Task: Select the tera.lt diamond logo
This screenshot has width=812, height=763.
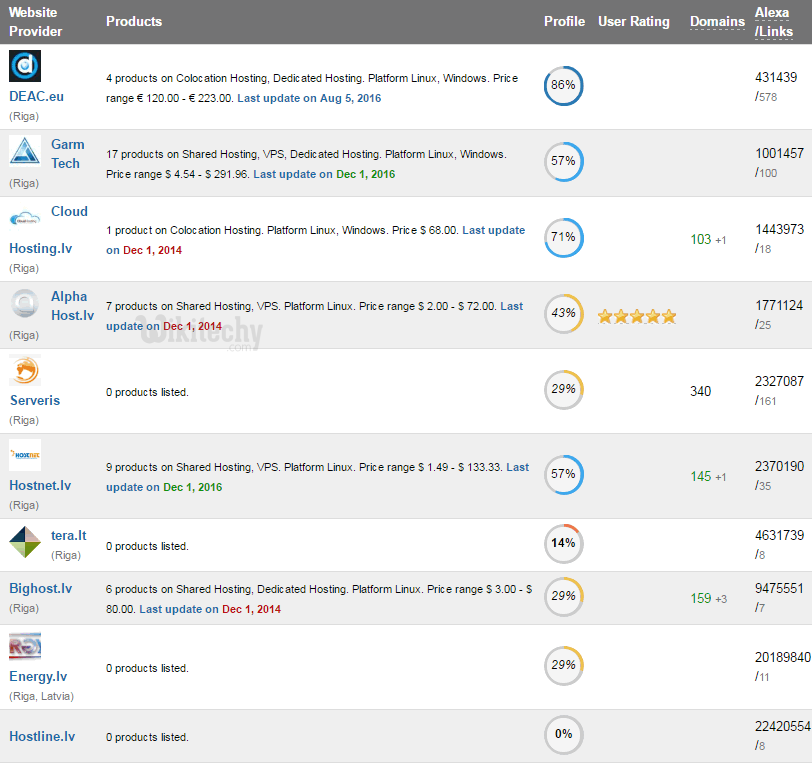Action: tap(24, 542)
